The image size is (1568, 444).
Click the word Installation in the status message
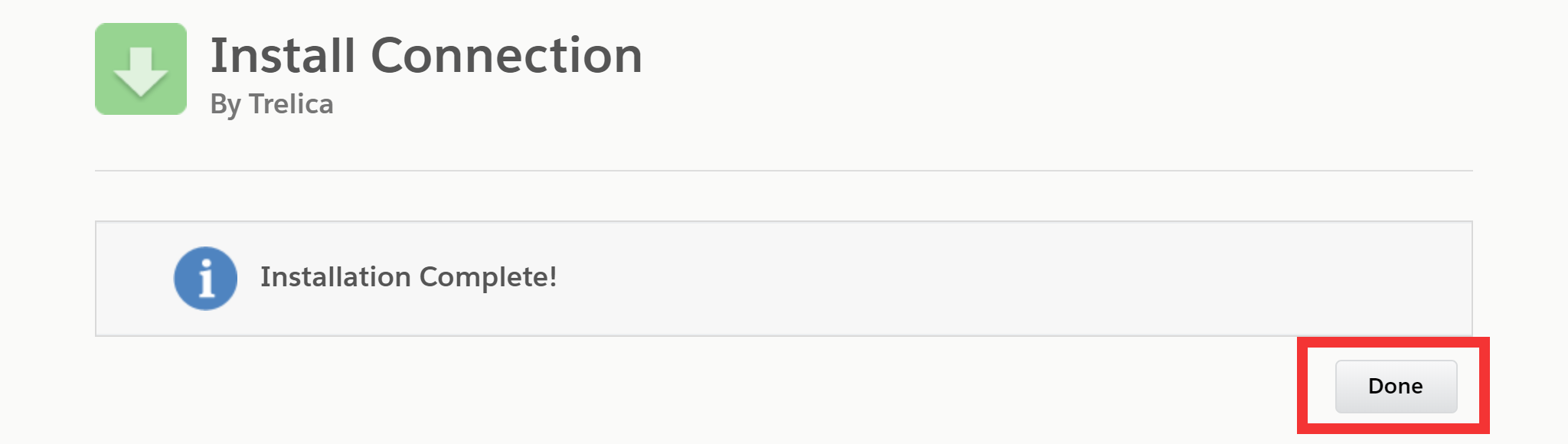click(335, 276)
